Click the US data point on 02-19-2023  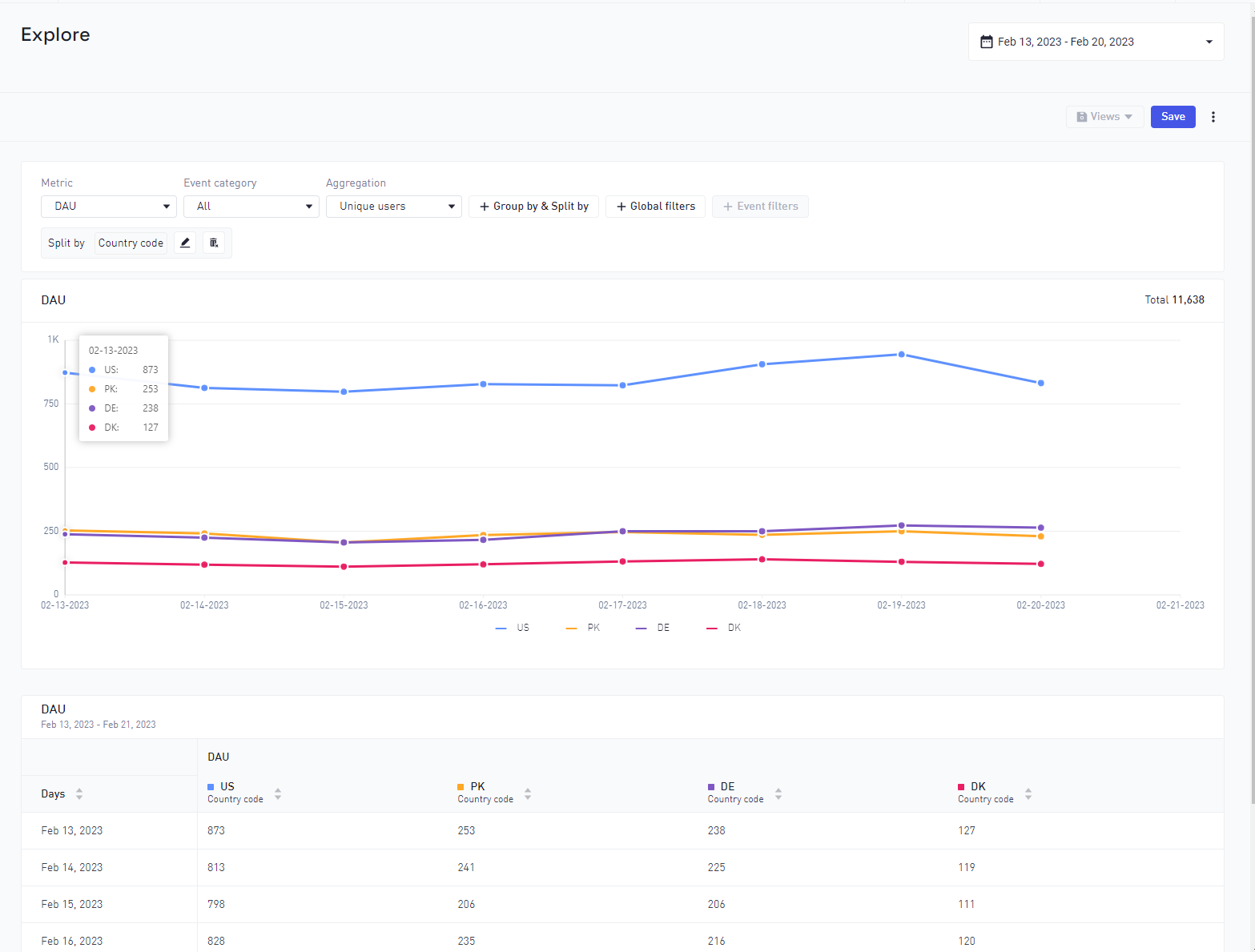902,355
